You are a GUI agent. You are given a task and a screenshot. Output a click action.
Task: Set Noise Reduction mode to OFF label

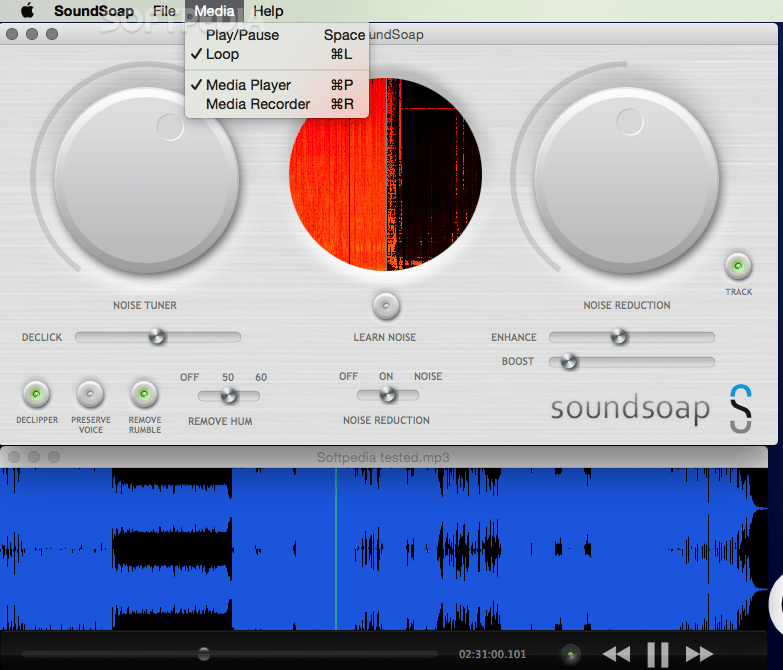click(349, 376)
